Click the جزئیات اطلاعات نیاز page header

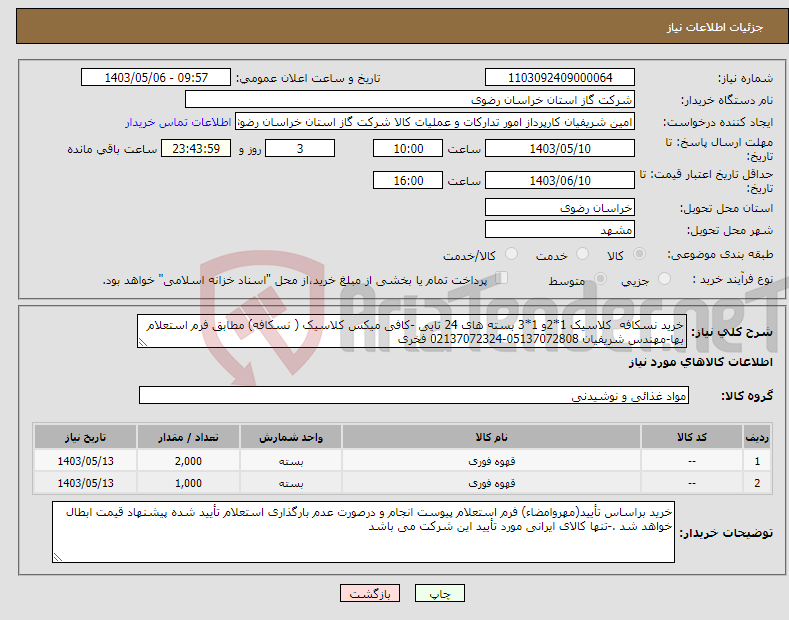click(x=715, y=27)
